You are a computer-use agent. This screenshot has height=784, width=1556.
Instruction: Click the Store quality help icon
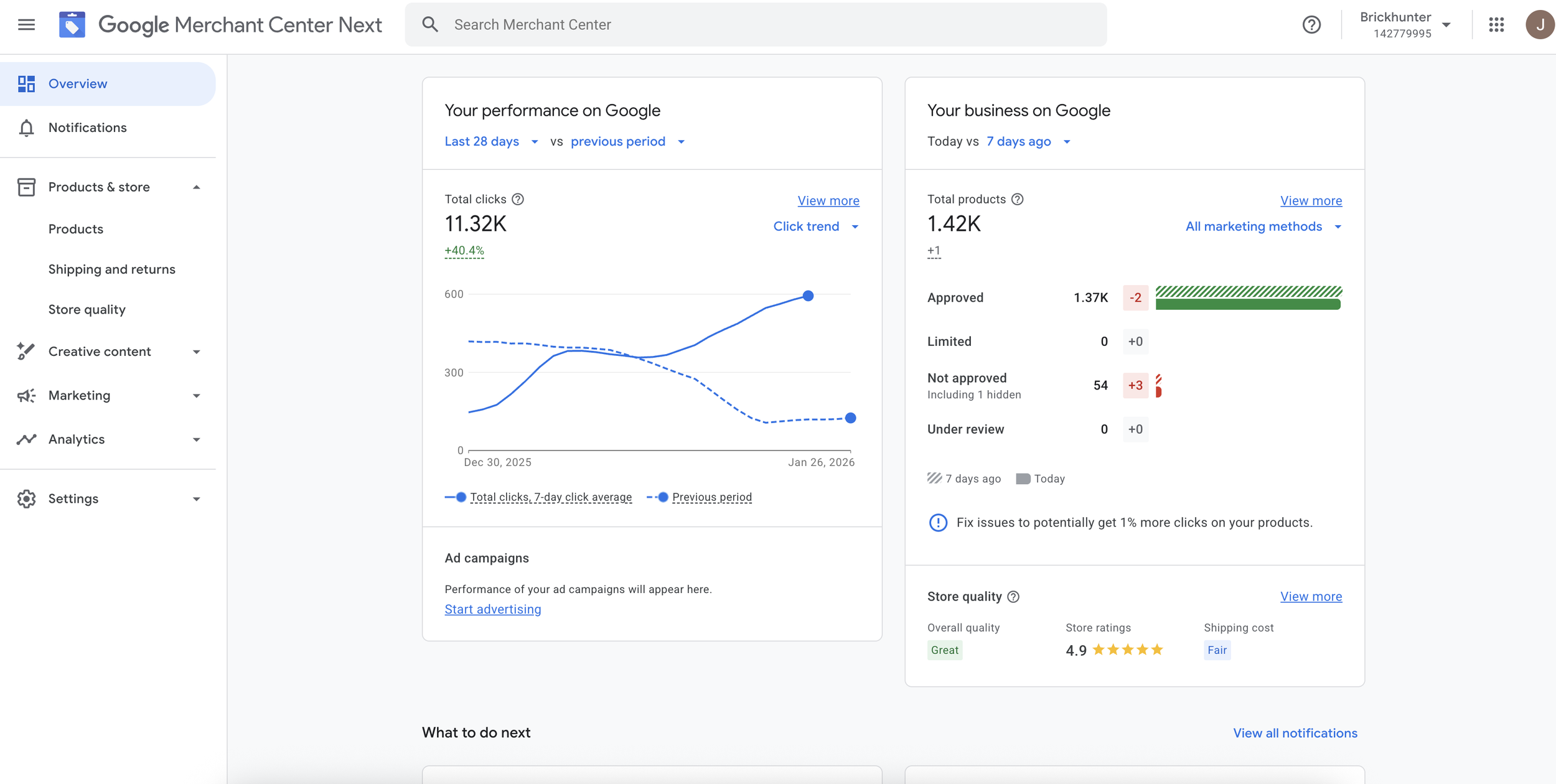1013,597
